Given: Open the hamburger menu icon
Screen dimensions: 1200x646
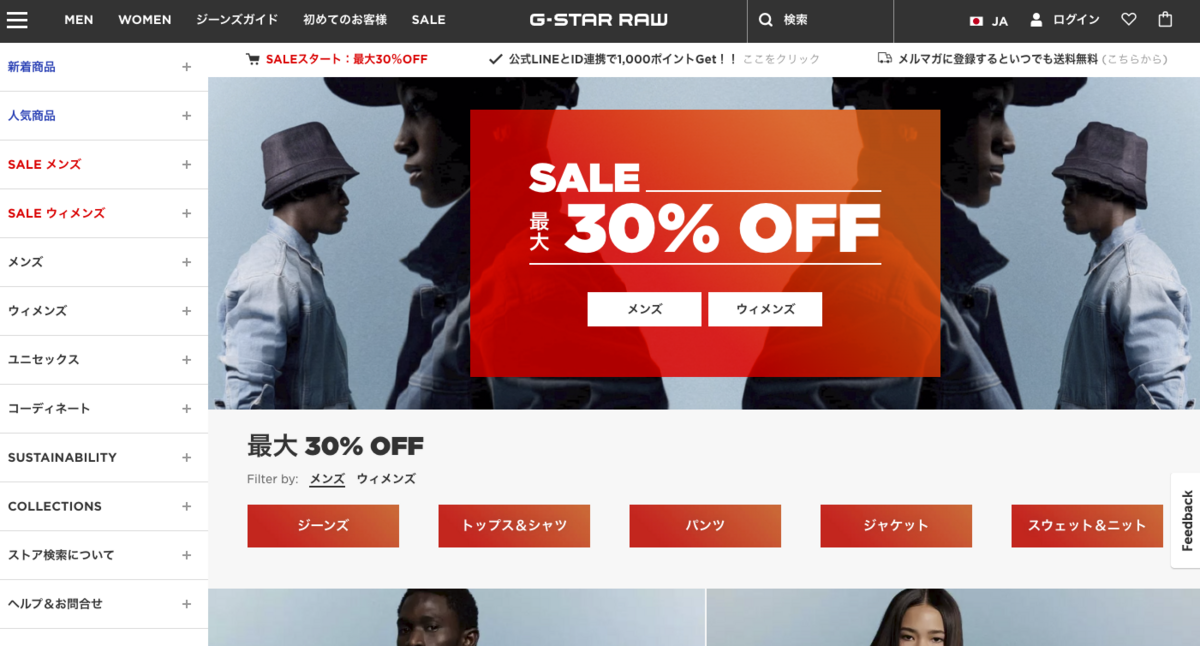Looking at the screenshot, I should tap(17, 20).
